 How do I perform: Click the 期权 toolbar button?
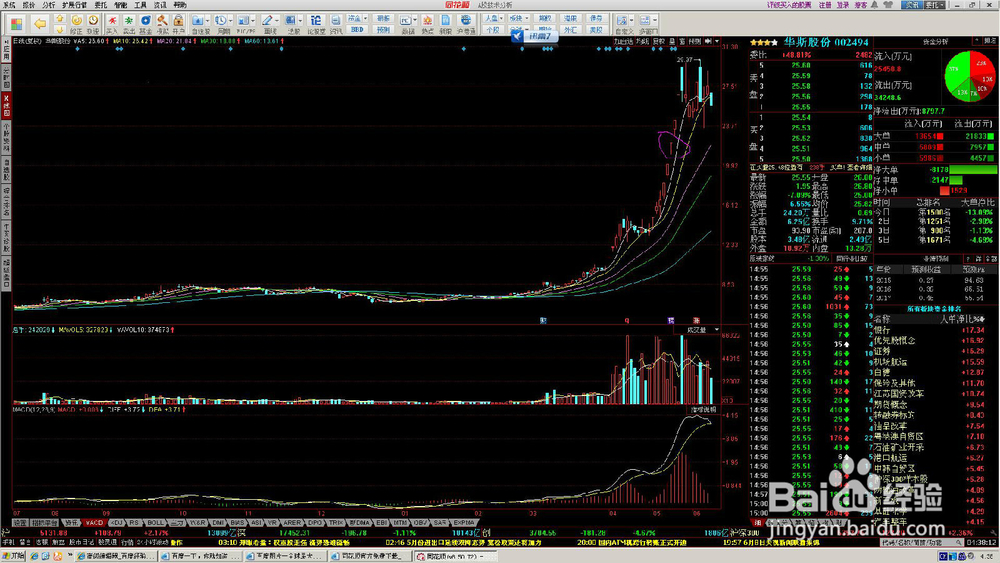coord(545,18)
